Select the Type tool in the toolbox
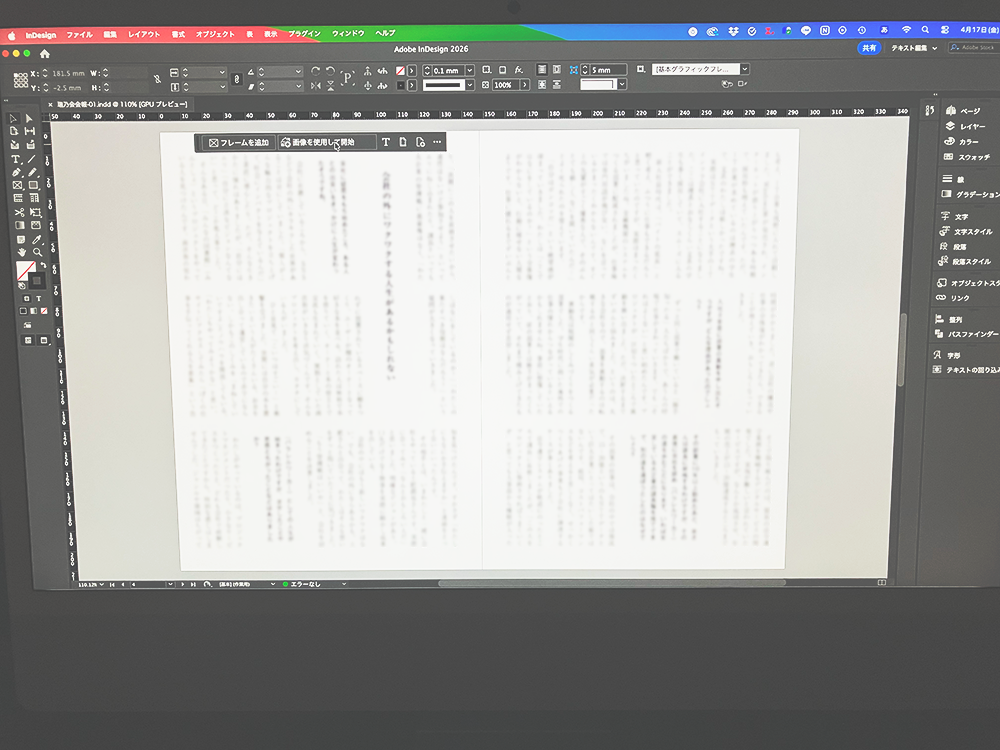Viewport: 1000px width, 750px height. coord(15,160)
